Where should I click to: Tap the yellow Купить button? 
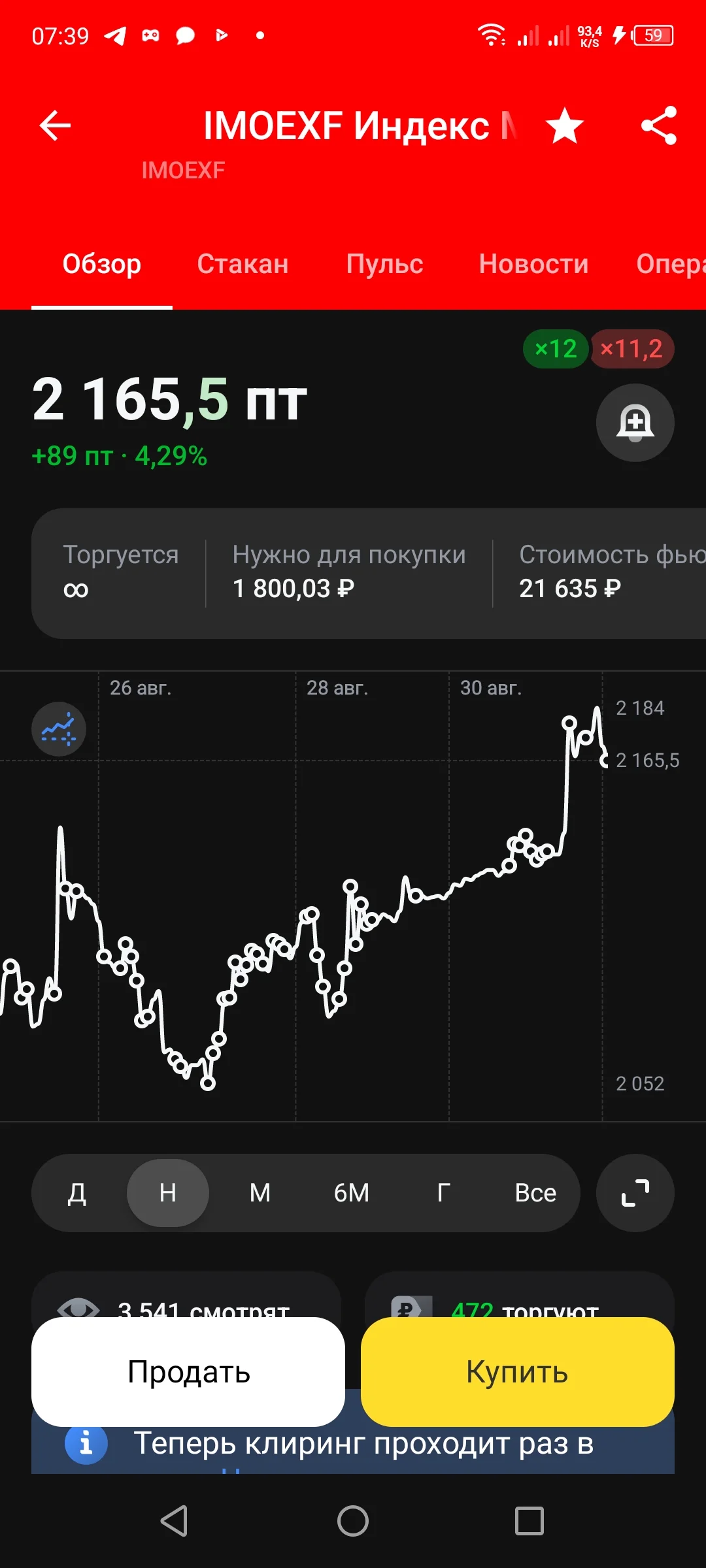coord(517,1371)
